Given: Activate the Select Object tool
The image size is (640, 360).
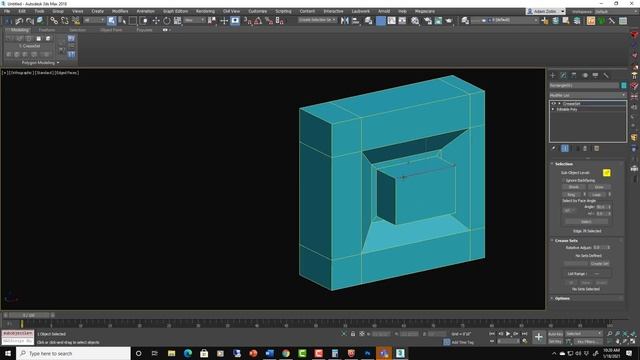Looking at the screenshot, I should [x=111, y=20].
